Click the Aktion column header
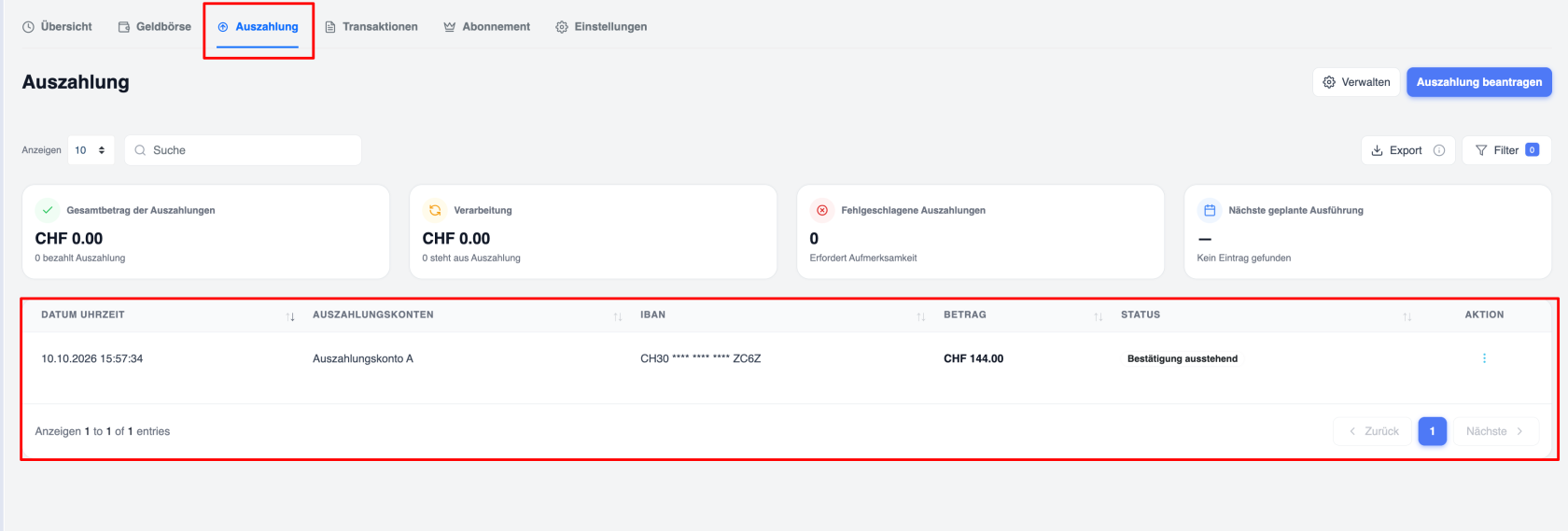Screen dimensions: 1568x531 [1484, 314]
